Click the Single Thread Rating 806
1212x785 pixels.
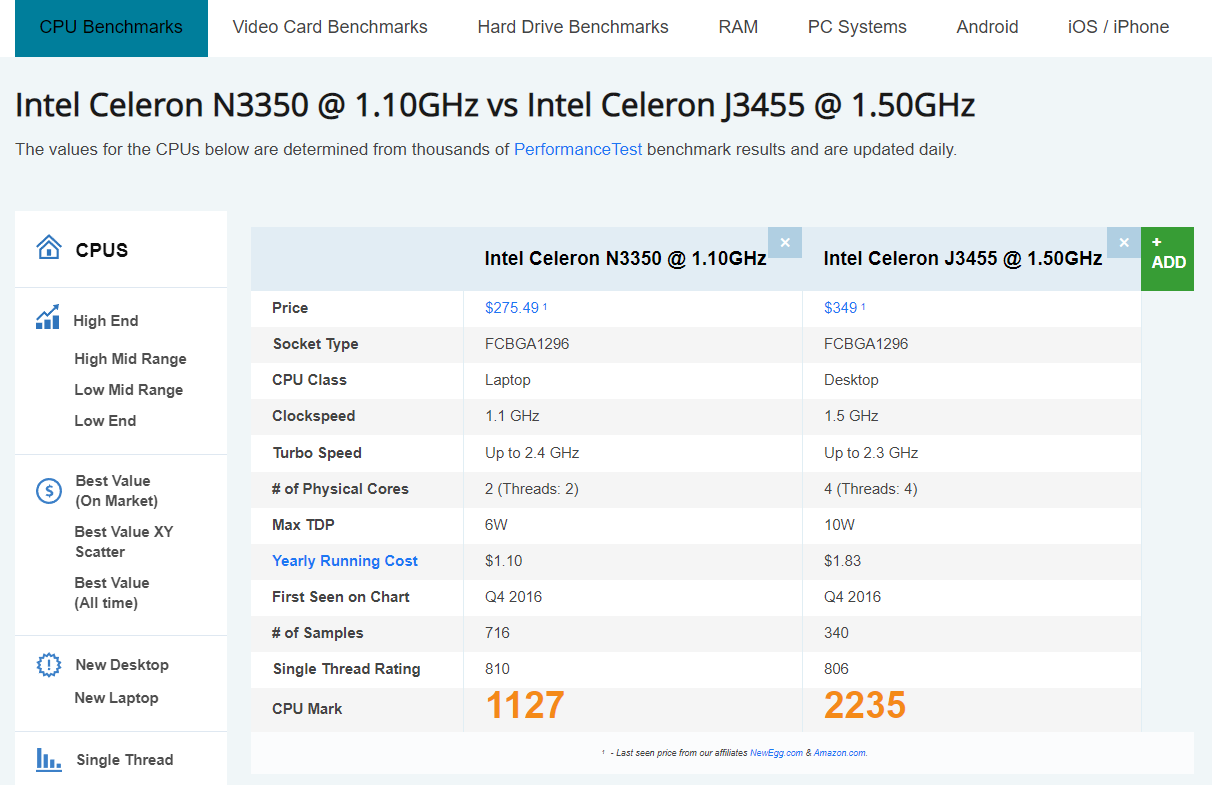click(836, 669)
